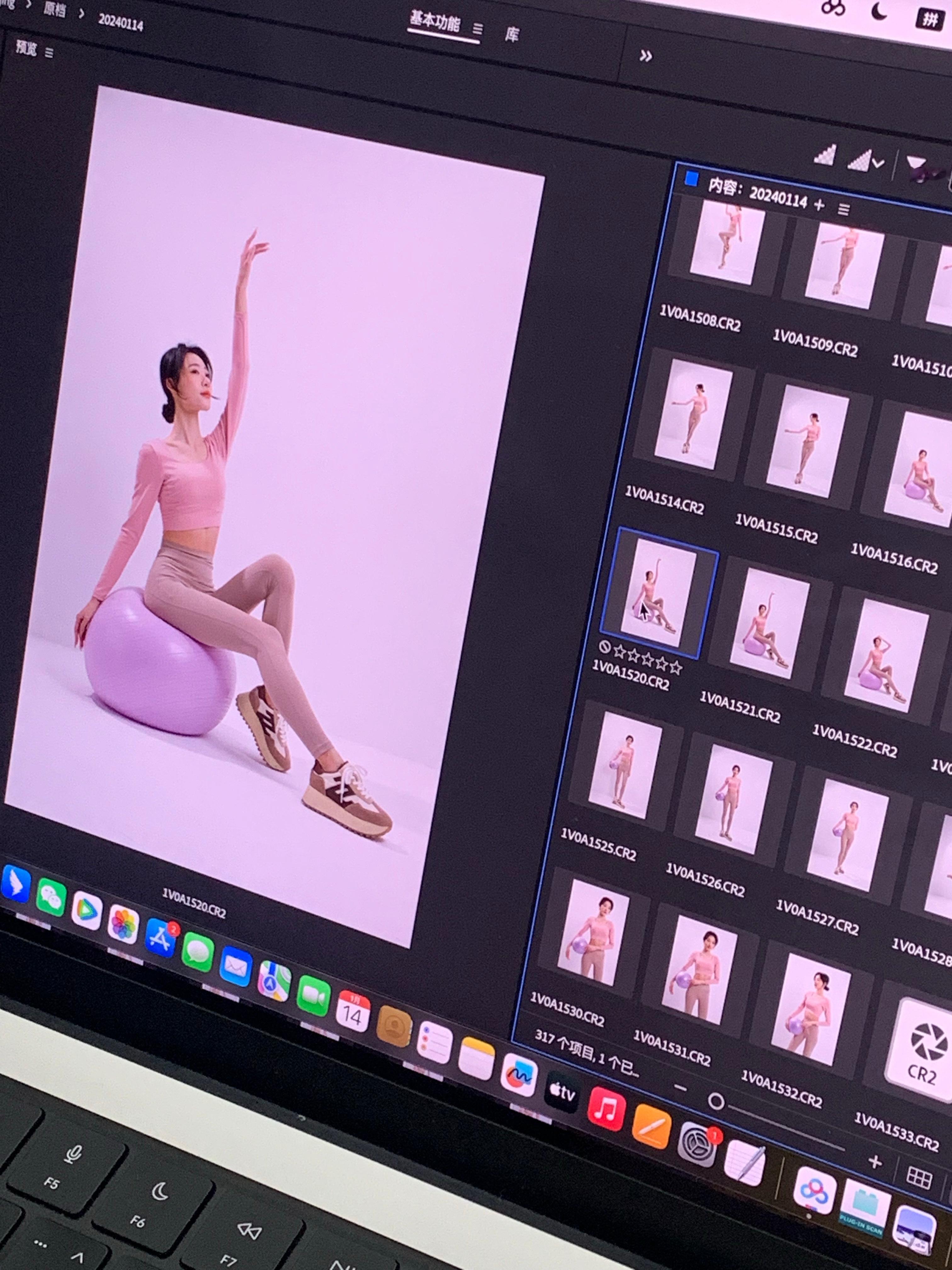The image size is (952, 1270).
Task: Open Mail from the Dock
Action: [x=236, y=966]
